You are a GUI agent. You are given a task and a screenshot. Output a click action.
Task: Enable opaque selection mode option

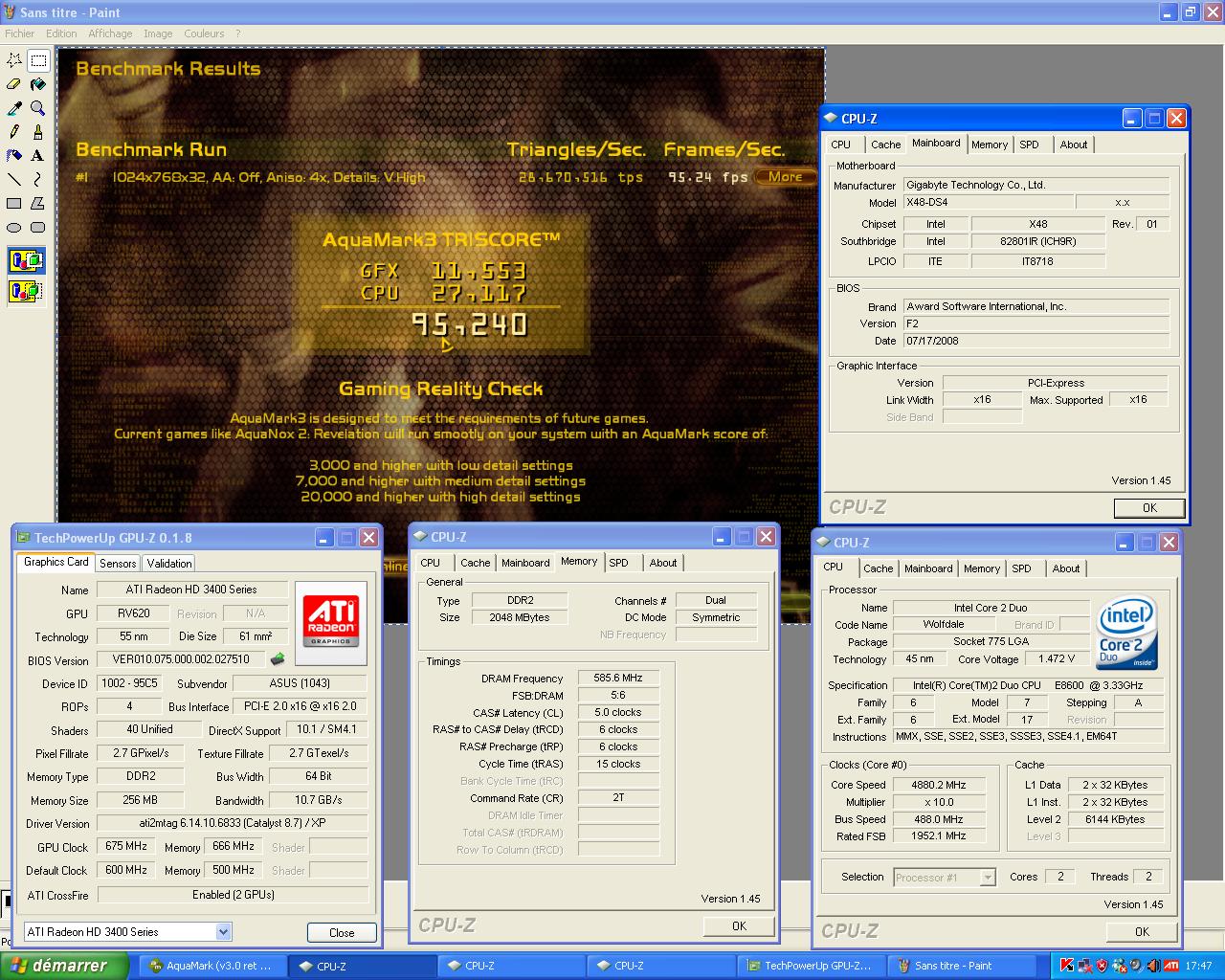click(x=26, y=260)
